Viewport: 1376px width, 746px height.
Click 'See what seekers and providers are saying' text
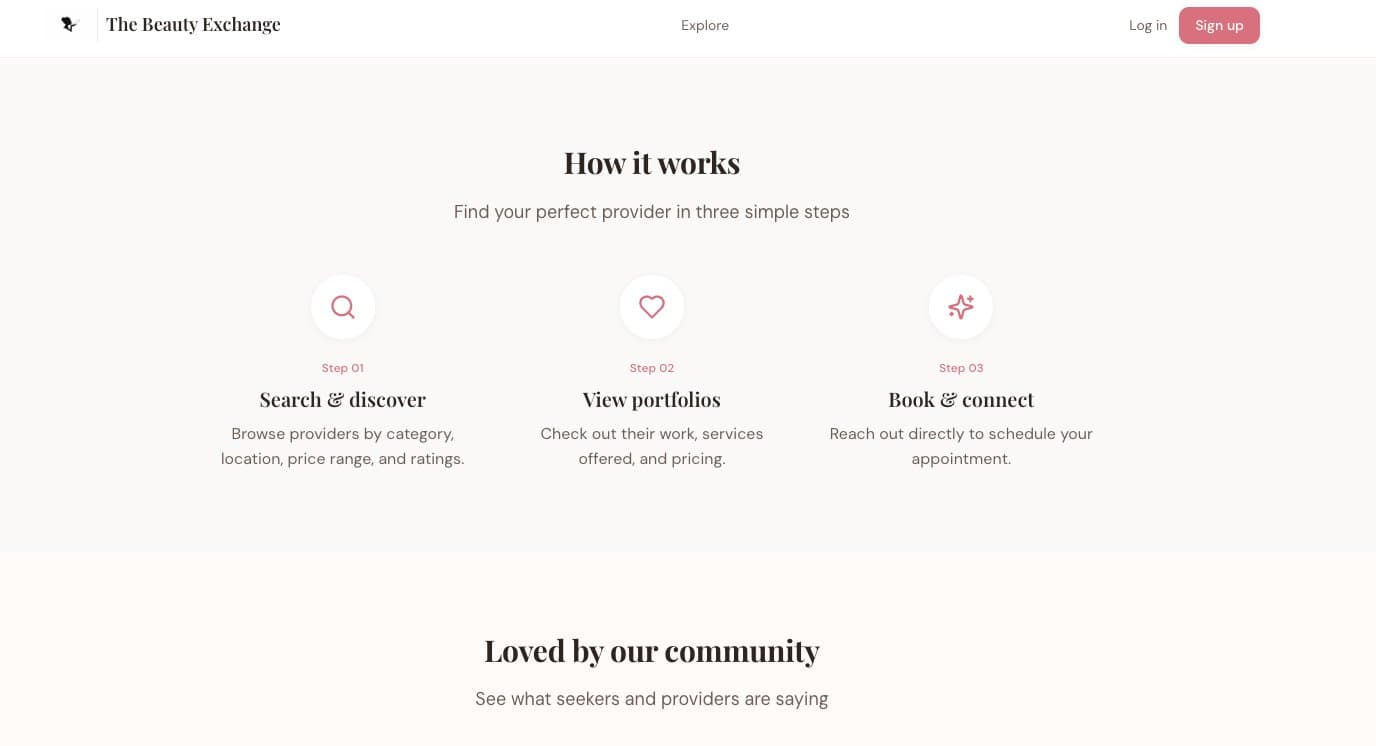(652, 699)
